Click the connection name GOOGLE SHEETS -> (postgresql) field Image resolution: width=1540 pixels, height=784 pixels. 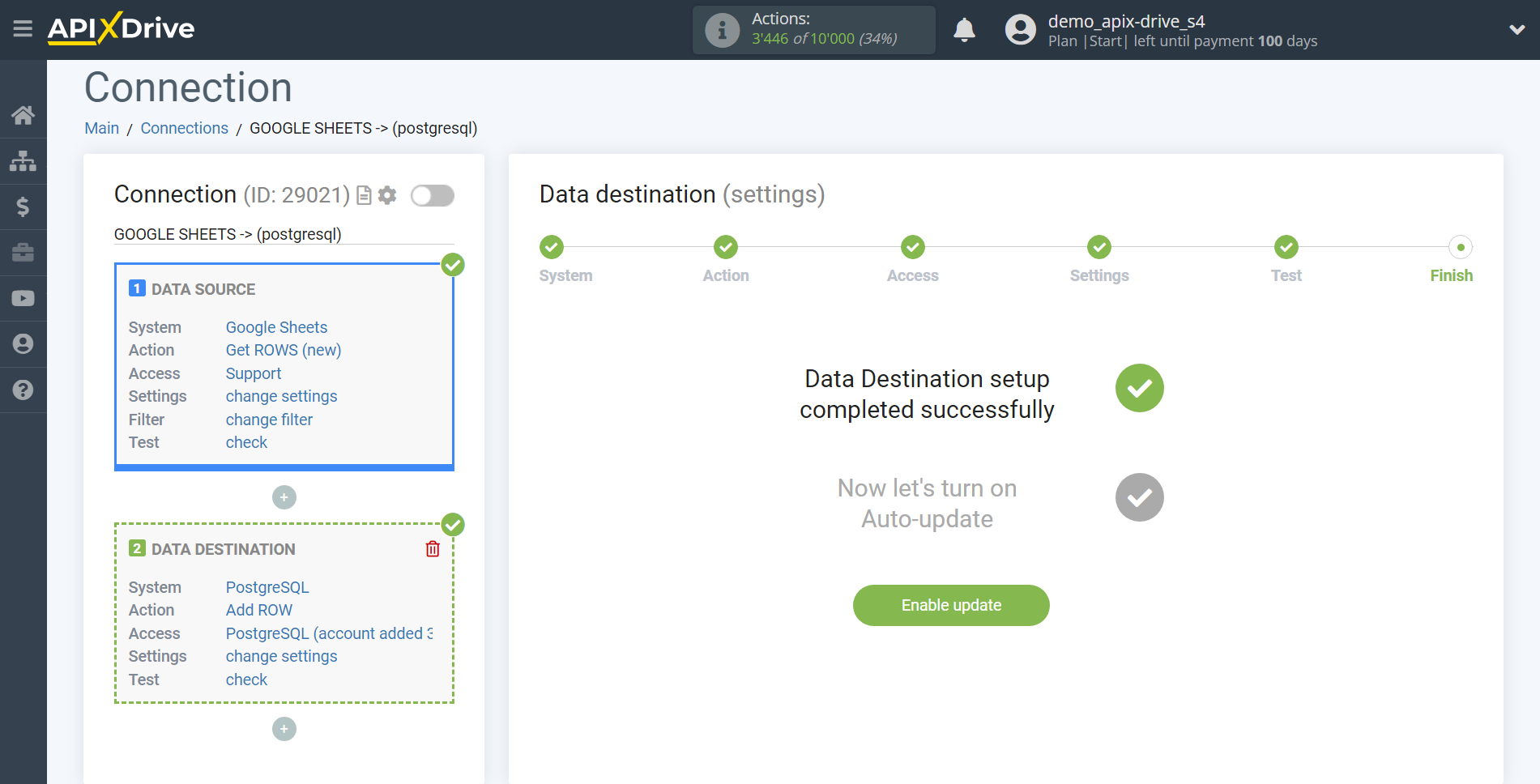coord(284,234)
